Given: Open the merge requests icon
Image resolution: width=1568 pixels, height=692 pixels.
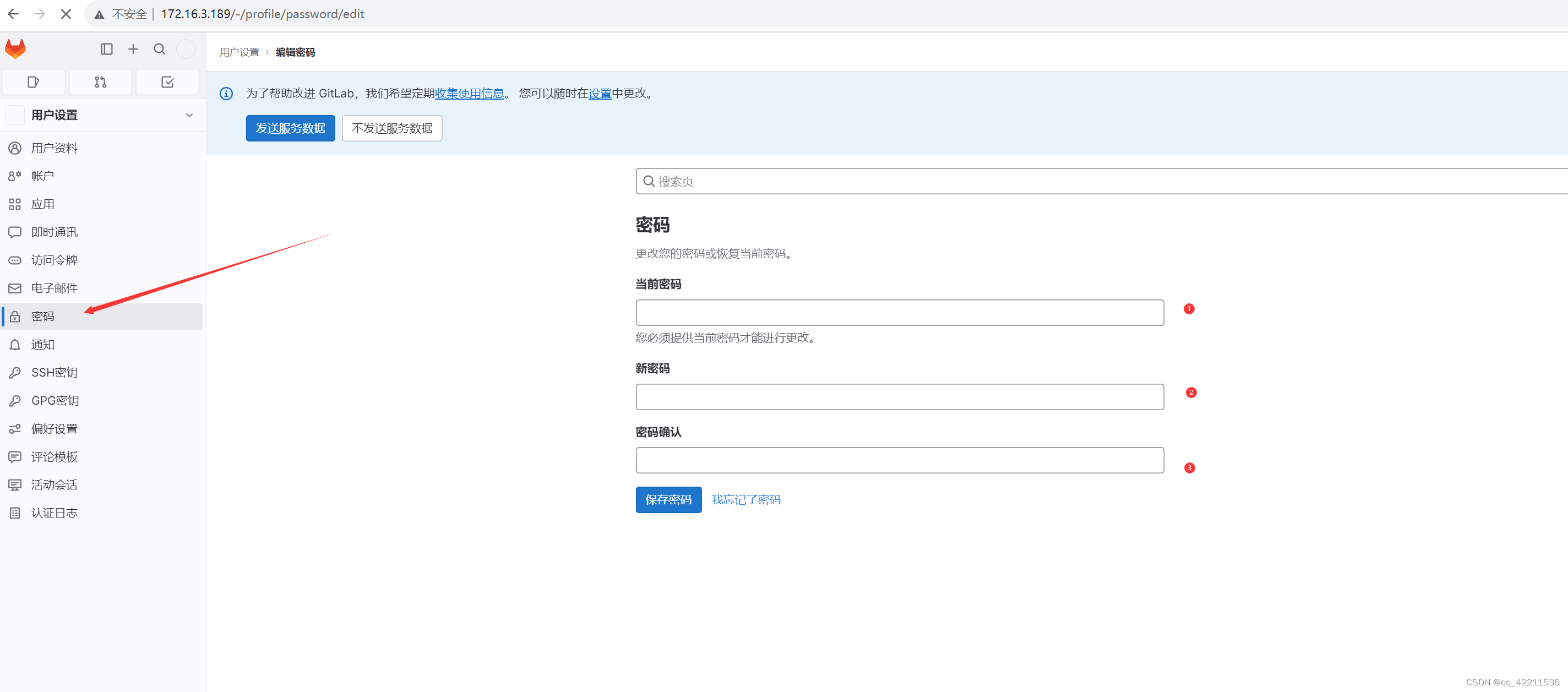Looking at the screenshot, I should (100, 81).
